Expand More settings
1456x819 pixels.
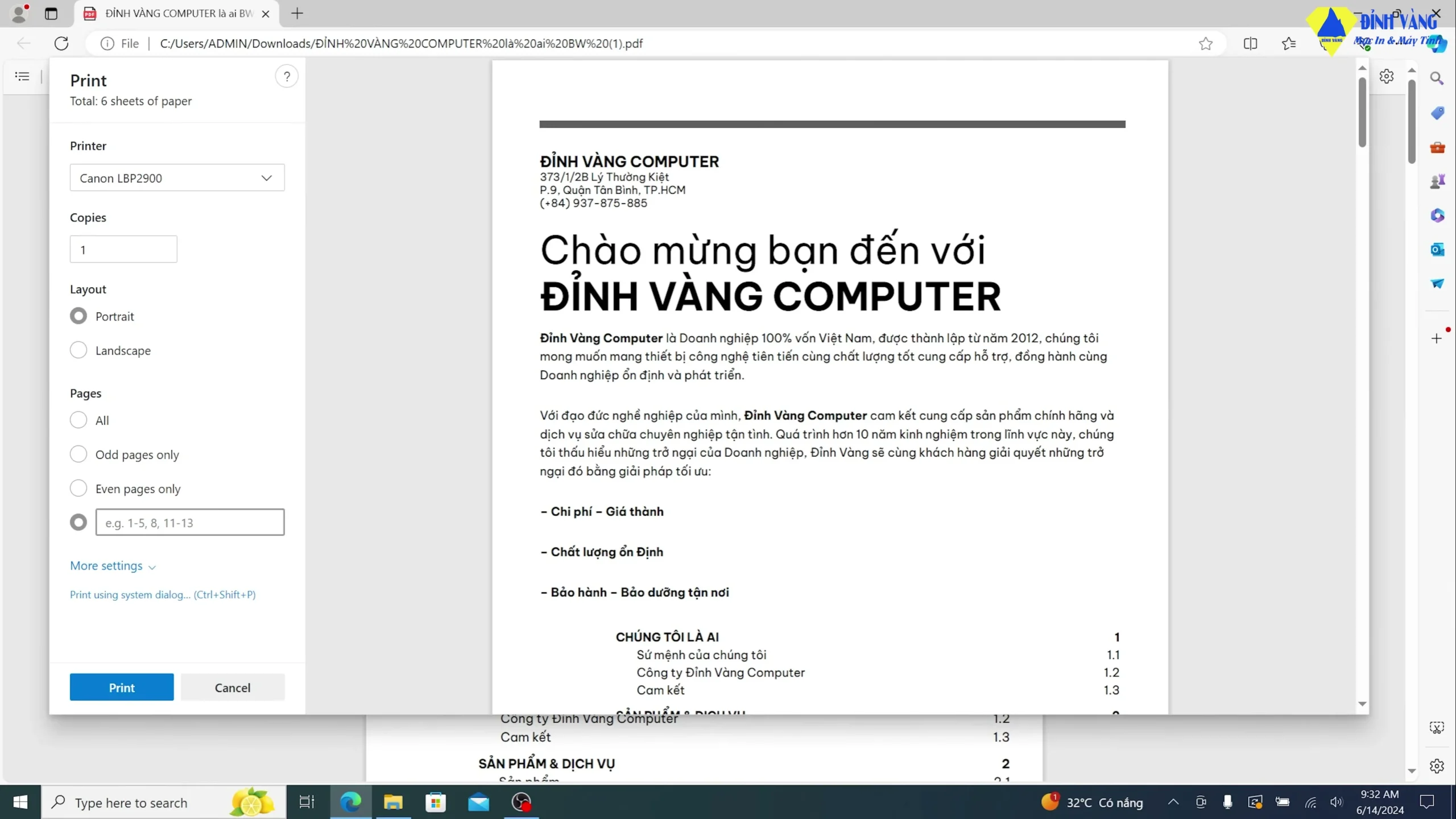pos(113,566)
